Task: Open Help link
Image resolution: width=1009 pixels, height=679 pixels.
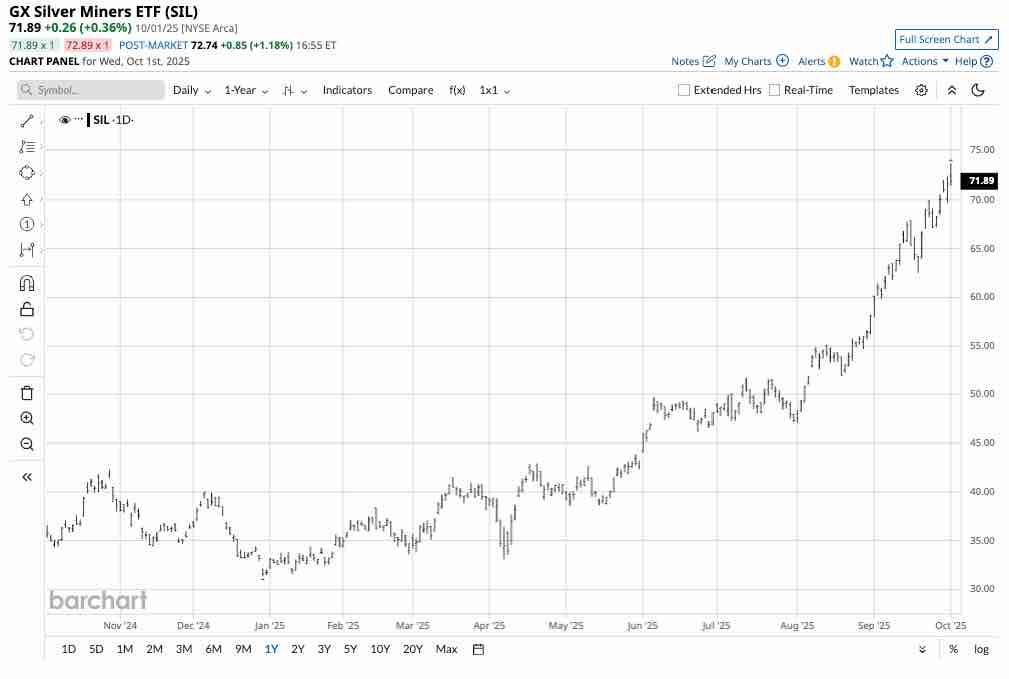Action: 974,61
